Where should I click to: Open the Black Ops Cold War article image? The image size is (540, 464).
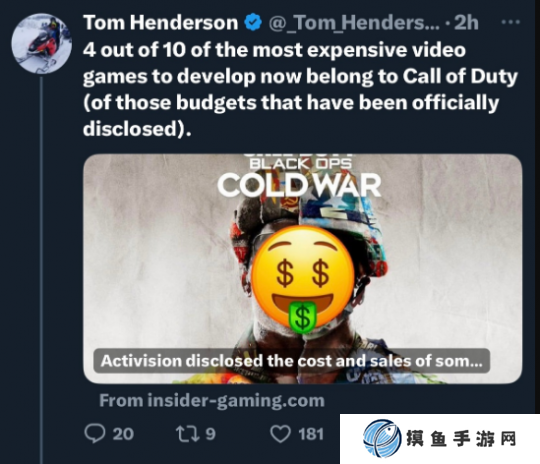coord(303,269)
